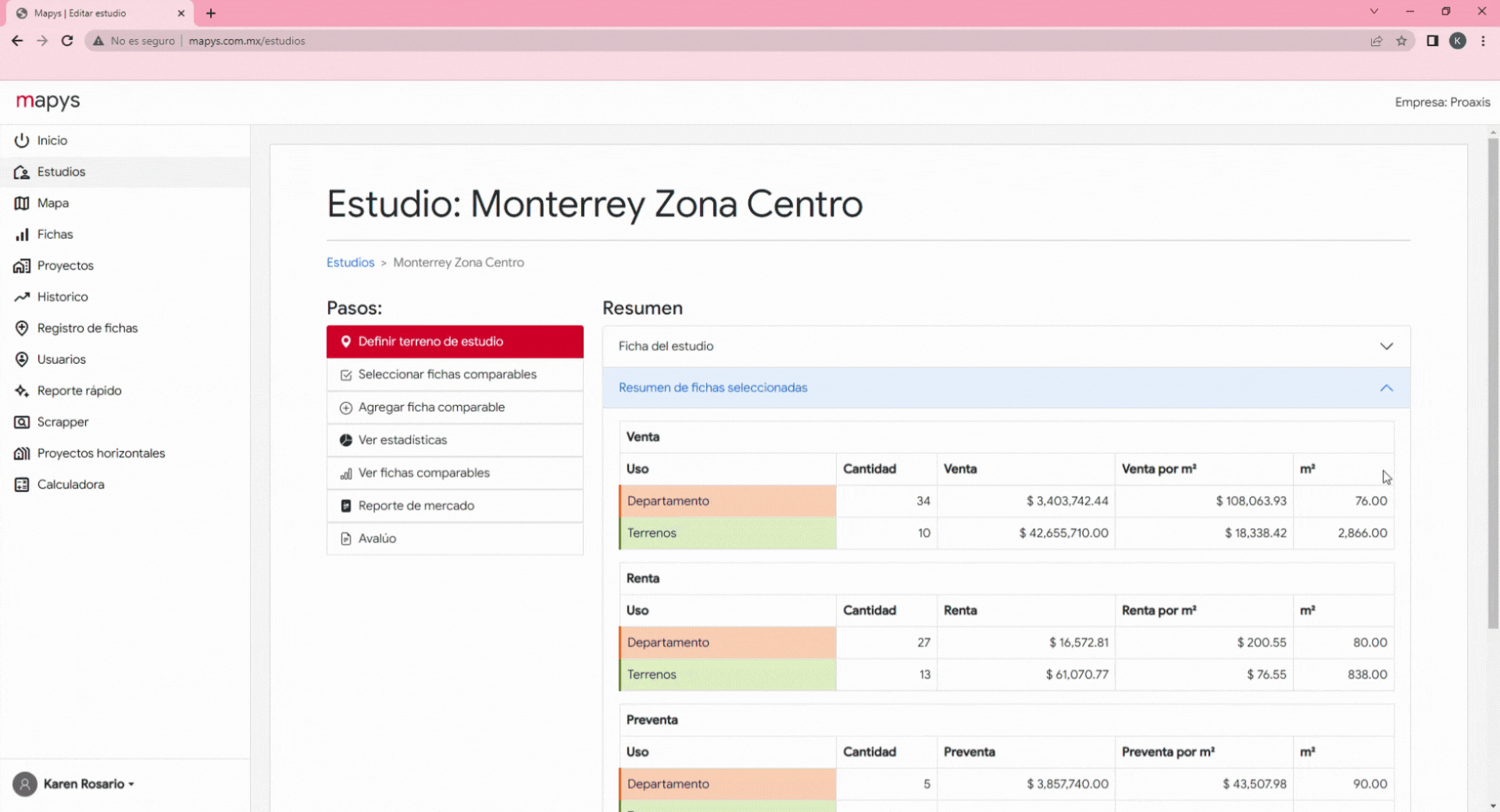1500x812 pixels.
Task: Click the page vertical scrollbar
Action: [1493, 383]
